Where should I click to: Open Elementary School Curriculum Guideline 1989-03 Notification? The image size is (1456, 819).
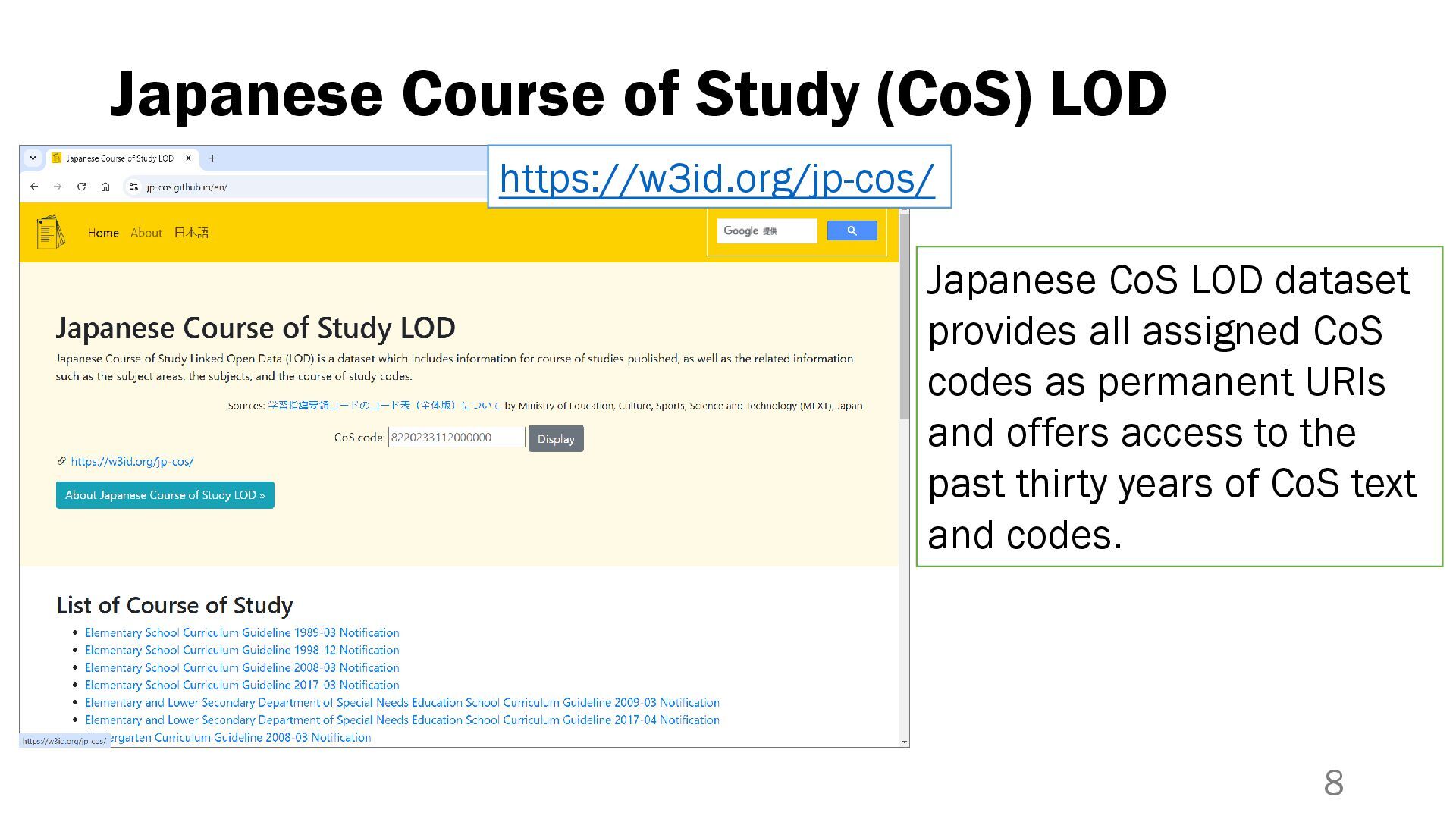click(x=242, y=632)
